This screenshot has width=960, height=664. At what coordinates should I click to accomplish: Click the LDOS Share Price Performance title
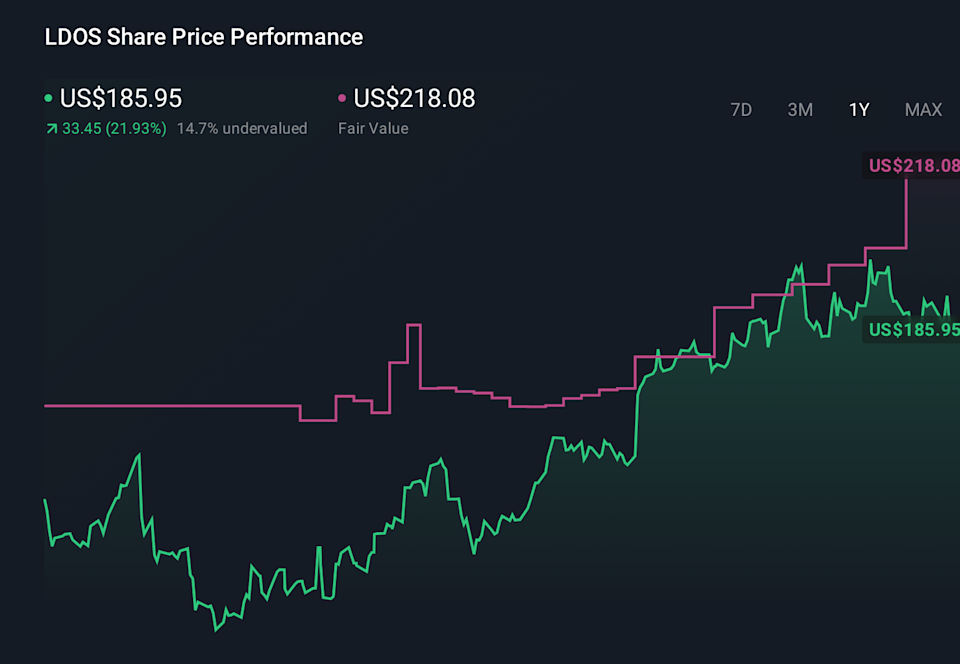point(203,37)
